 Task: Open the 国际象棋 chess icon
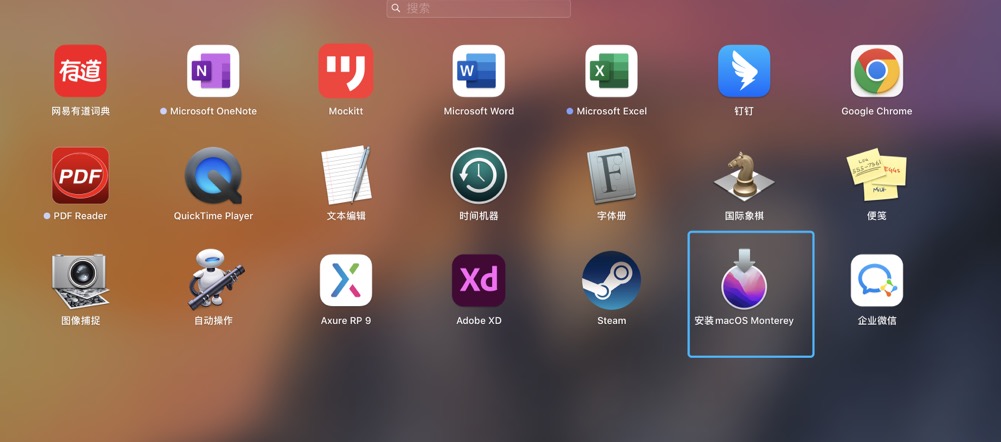point(744,176)
